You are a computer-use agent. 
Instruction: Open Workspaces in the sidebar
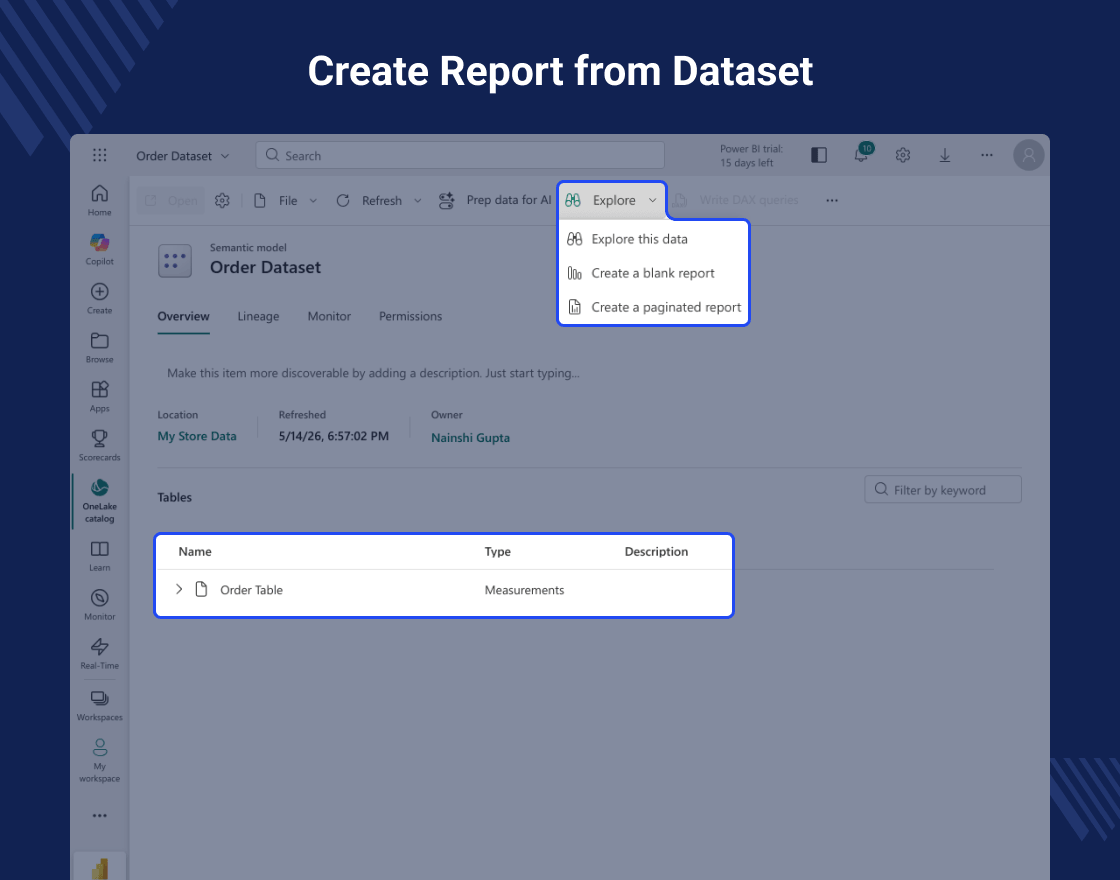point(99,705)
